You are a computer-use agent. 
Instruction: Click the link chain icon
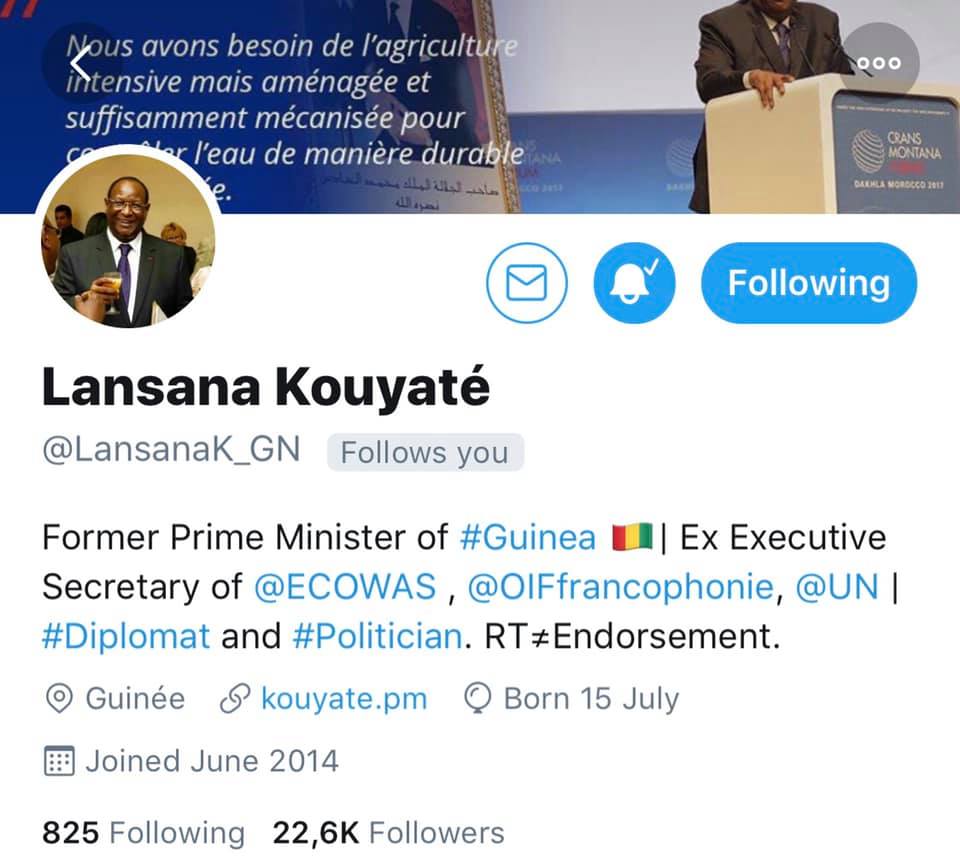pyautogui.click(x=235, y=699)
